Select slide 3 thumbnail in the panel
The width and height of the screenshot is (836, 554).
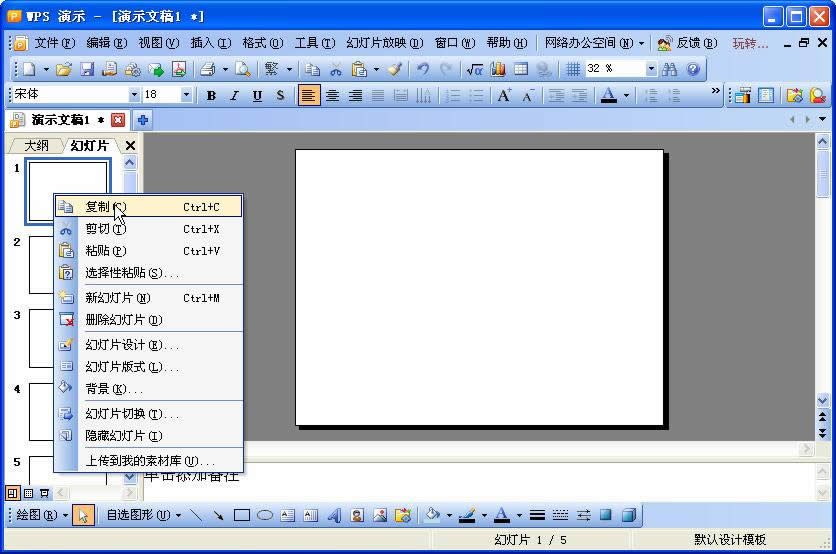point(40,338)
